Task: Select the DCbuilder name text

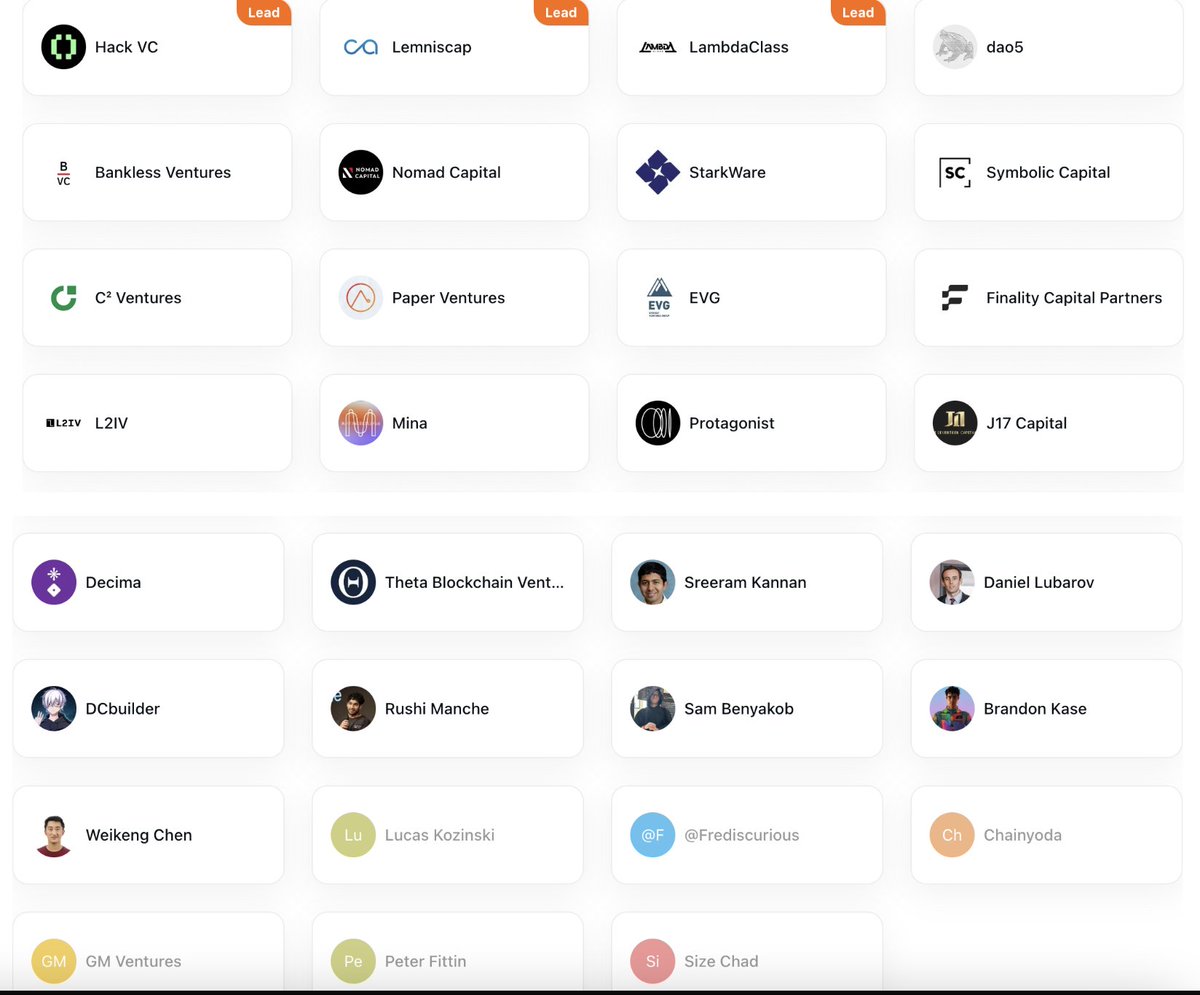Action: coord(123,708)
